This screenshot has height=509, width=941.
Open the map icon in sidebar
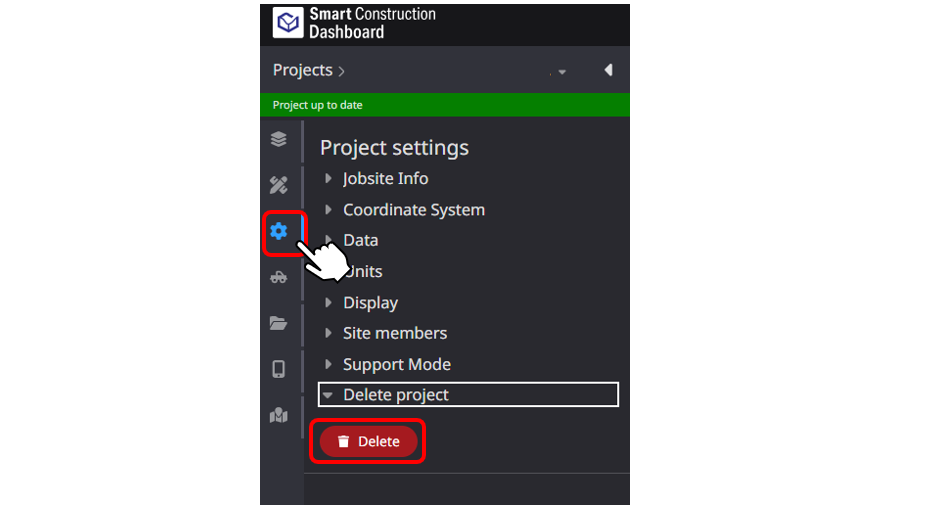click(x=278, y=415)
